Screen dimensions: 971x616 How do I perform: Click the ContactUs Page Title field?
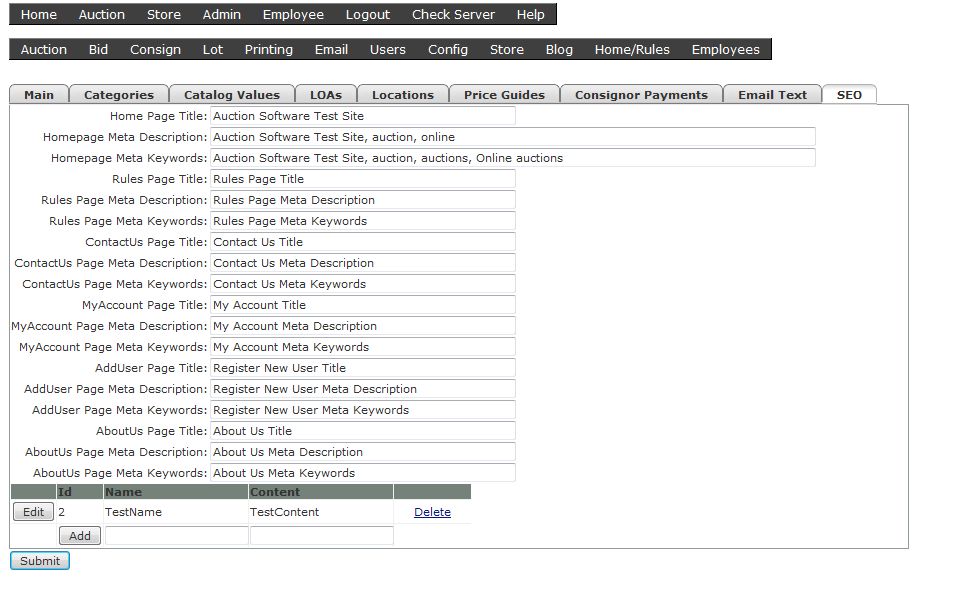pos(363,242)
